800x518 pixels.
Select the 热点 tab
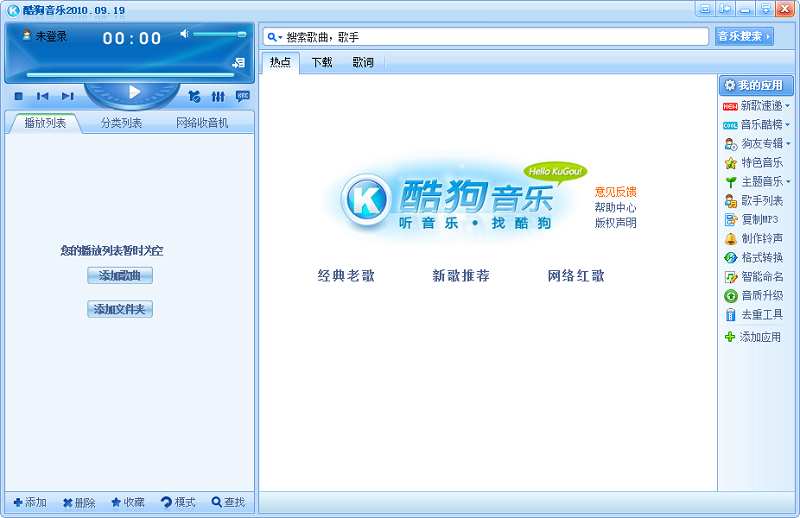point(280,62)
